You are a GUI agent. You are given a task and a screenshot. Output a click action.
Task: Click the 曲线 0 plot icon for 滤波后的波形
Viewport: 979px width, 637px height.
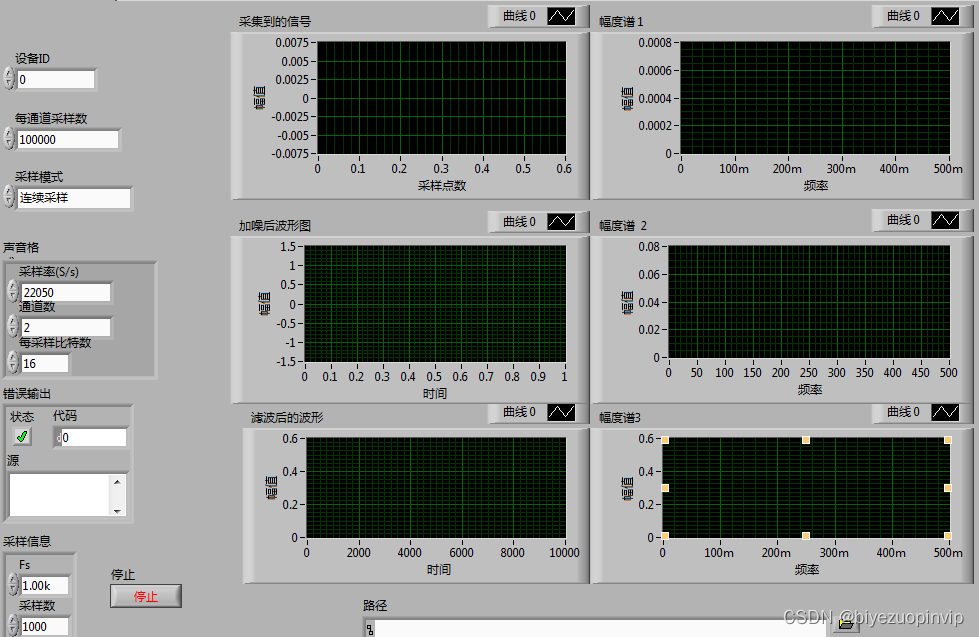561,412
